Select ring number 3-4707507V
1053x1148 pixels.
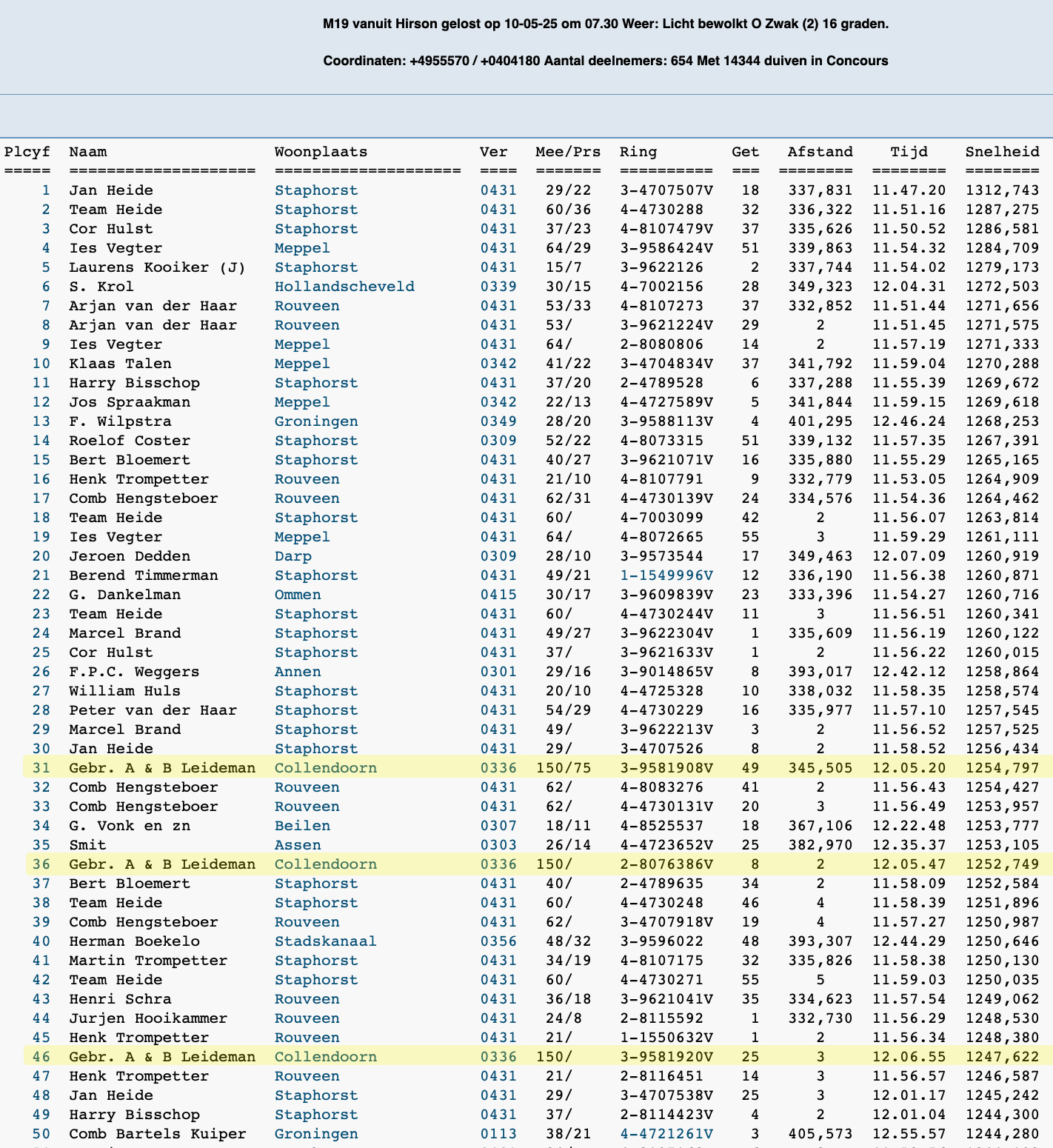[666, 190]
